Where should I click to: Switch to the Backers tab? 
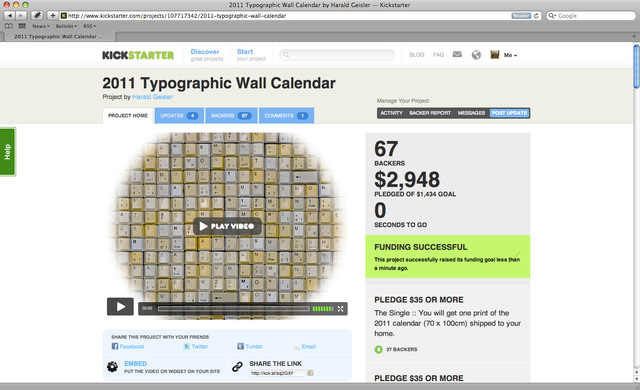[x=231, y=115]
